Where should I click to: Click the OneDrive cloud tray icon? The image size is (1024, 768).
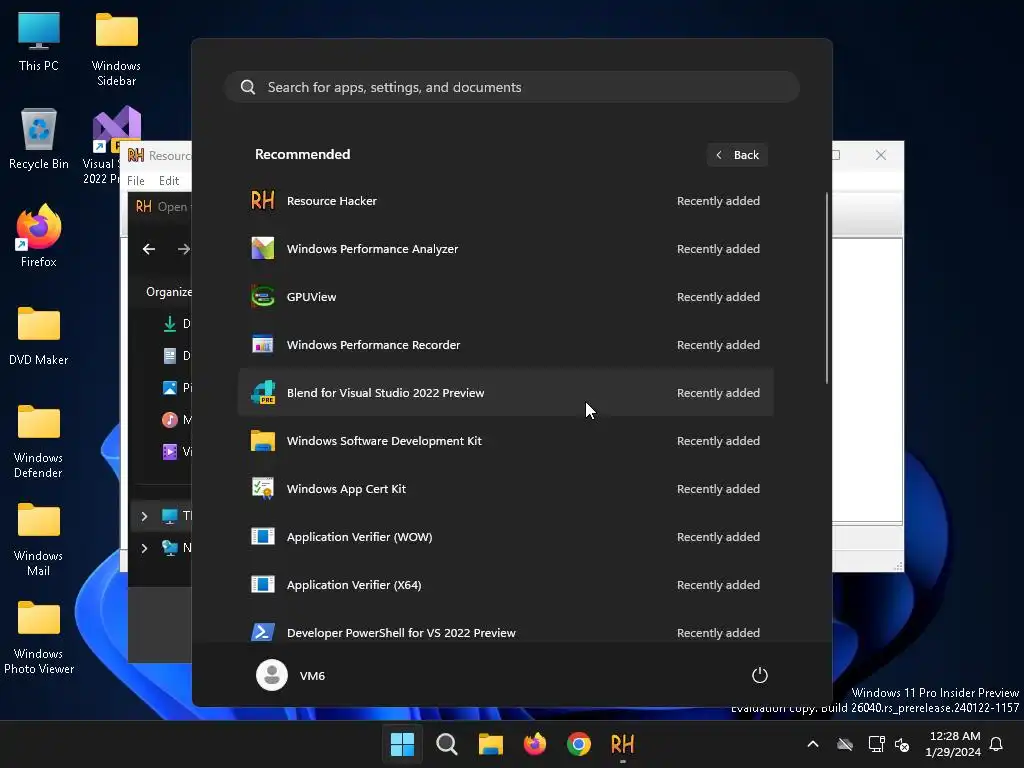(845, 744)
